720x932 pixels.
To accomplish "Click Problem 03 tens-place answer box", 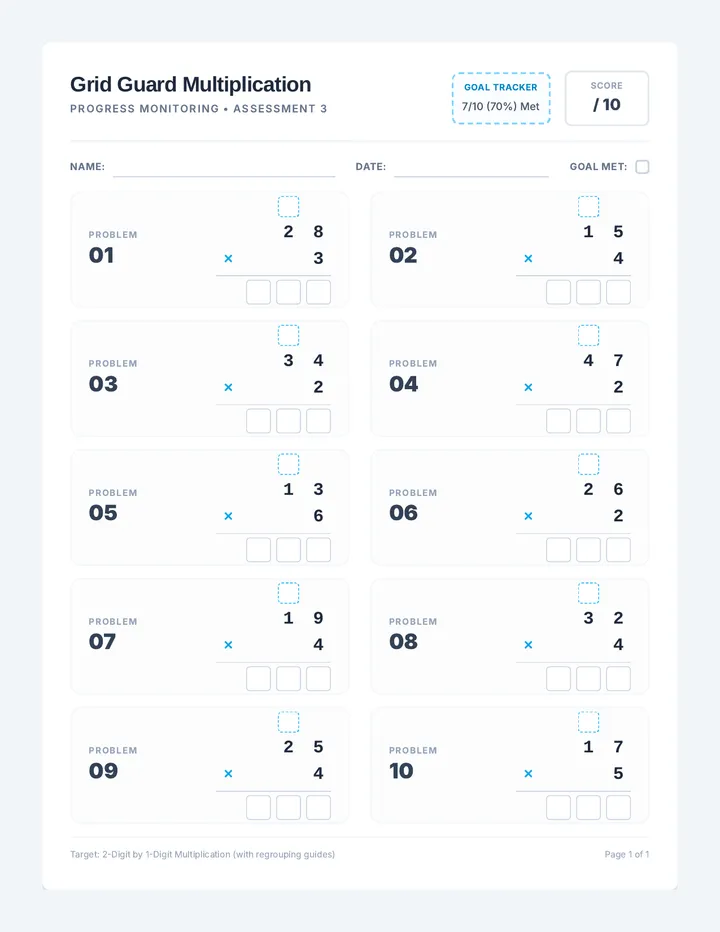I will (288, 421).
